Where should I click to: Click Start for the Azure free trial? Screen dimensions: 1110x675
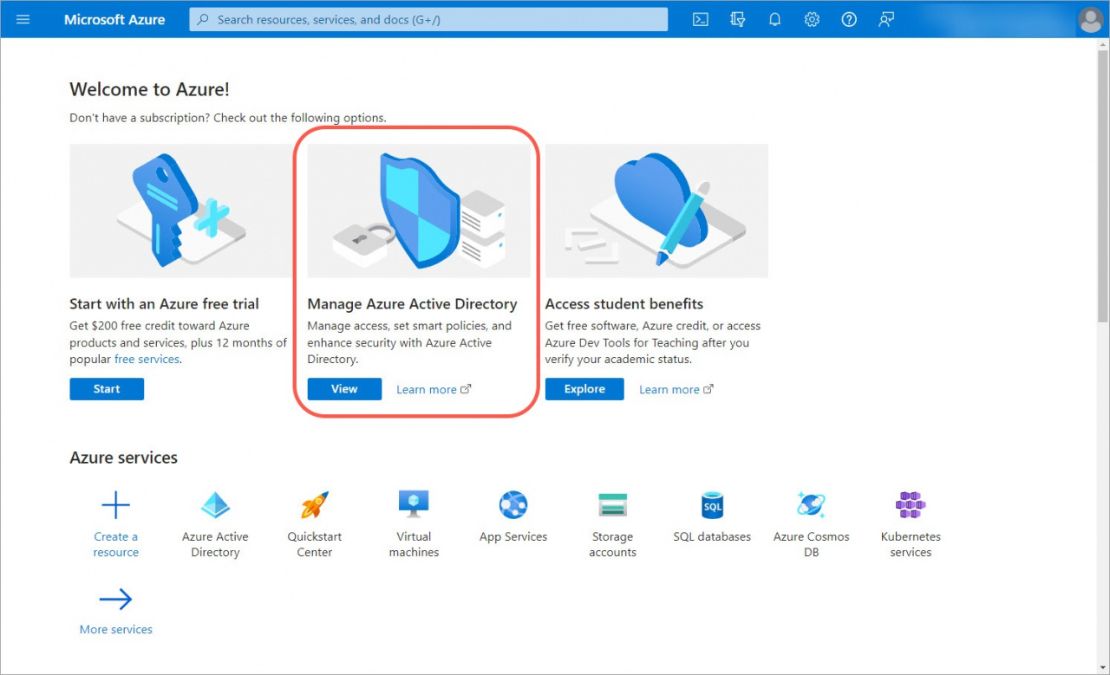[x=107, y=389]
